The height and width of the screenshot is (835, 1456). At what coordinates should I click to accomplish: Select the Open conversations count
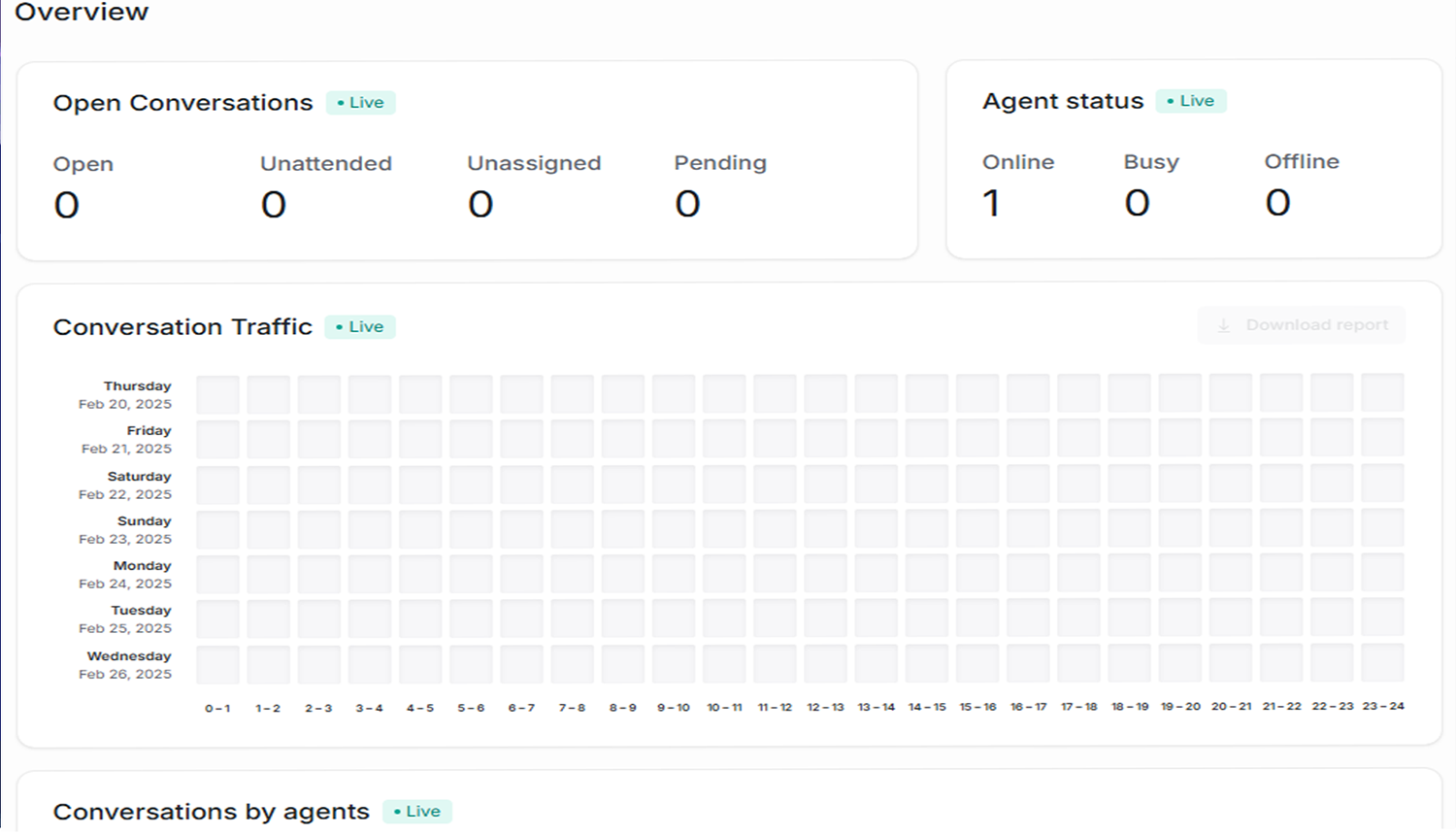pyautogui.click(x=67, y=205)
